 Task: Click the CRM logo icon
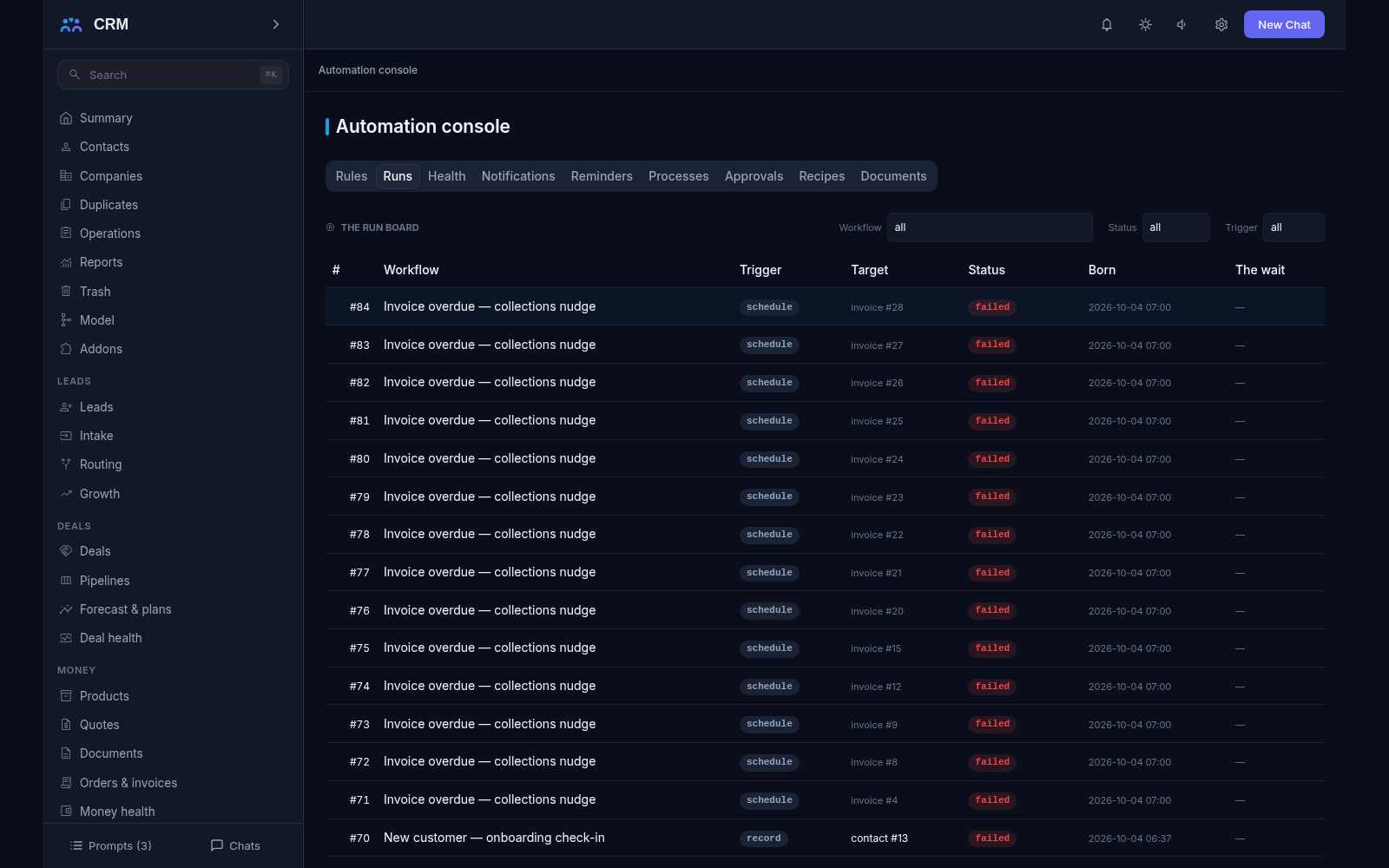pyautogui.click(x=71, y=24)
